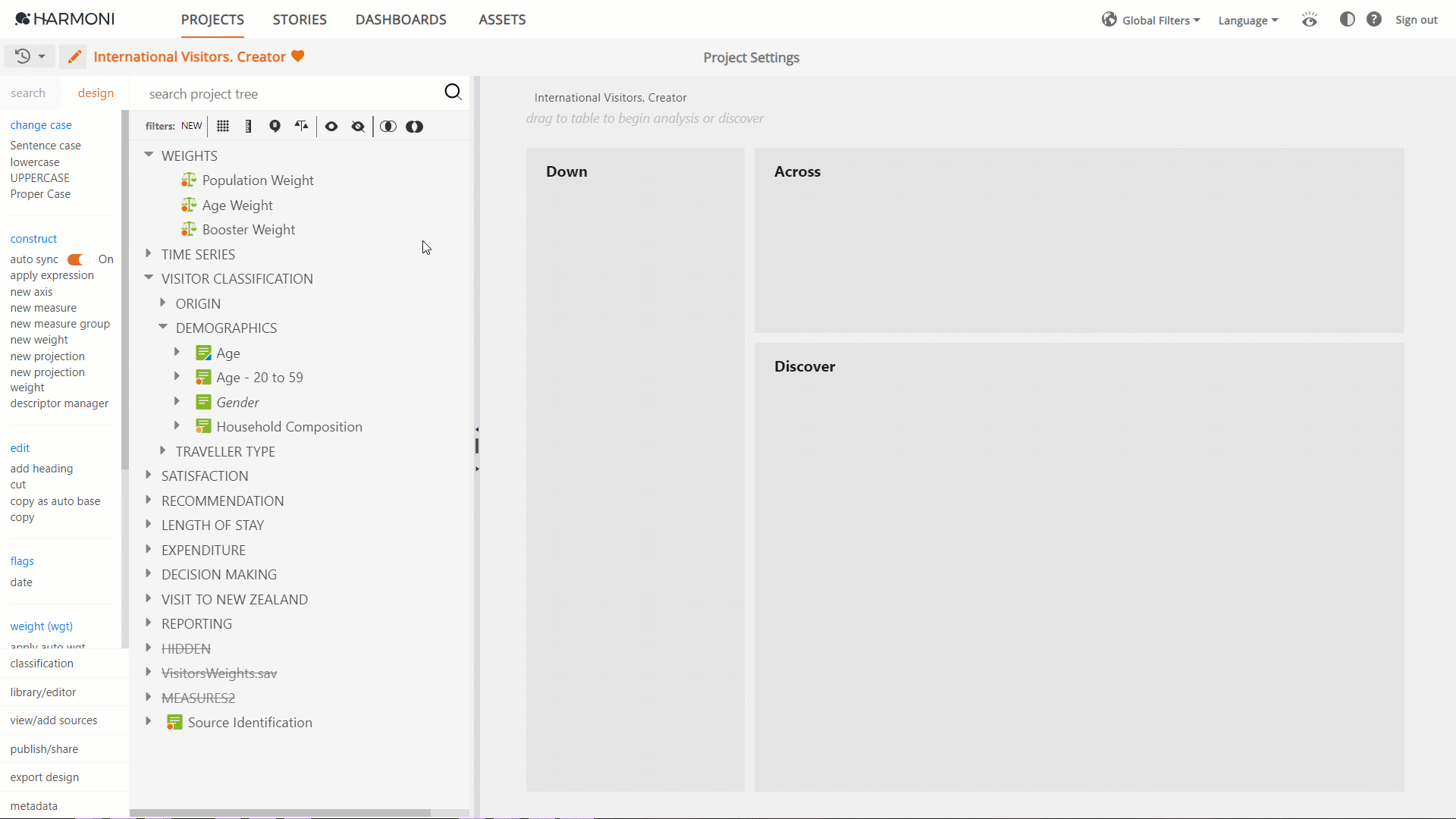Viewport: 1456px width, 819px height.
Task: Open the help question mark icon
Action: (x=1374, y=20)
